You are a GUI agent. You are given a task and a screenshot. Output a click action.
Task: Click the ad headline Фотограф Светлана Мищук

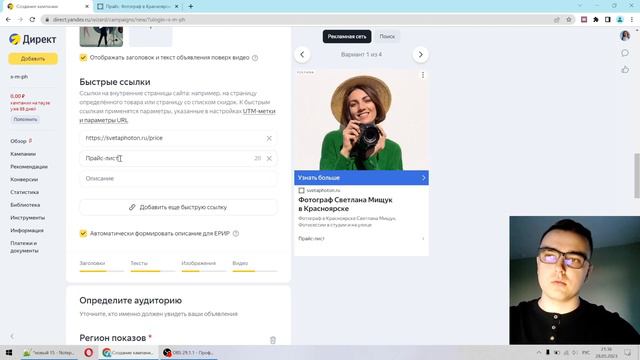pyautogui.click(x=345, y=204)
